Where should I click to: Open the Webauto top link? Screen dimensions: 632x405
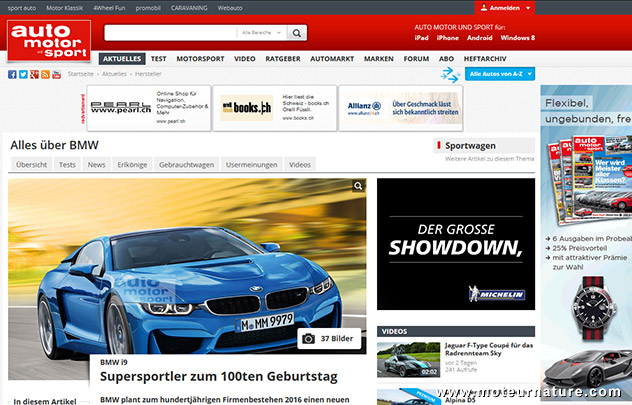pyautogui.click(x=230, y=8)
